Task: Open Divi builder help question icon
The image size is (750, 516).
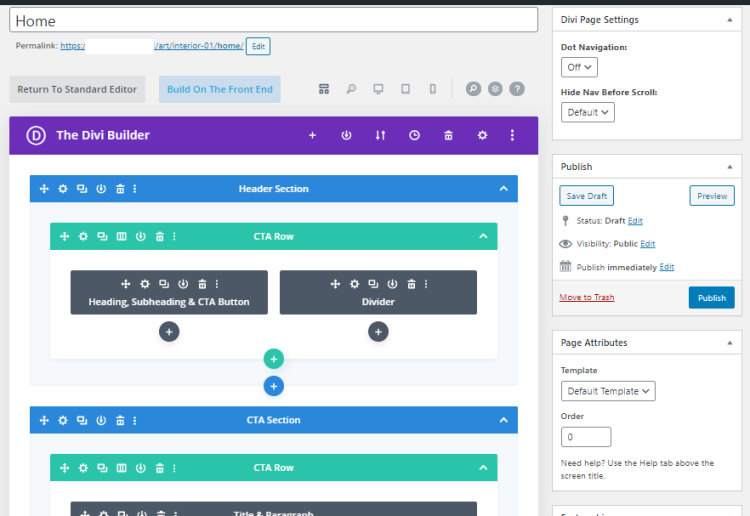Action: [517, 89]
